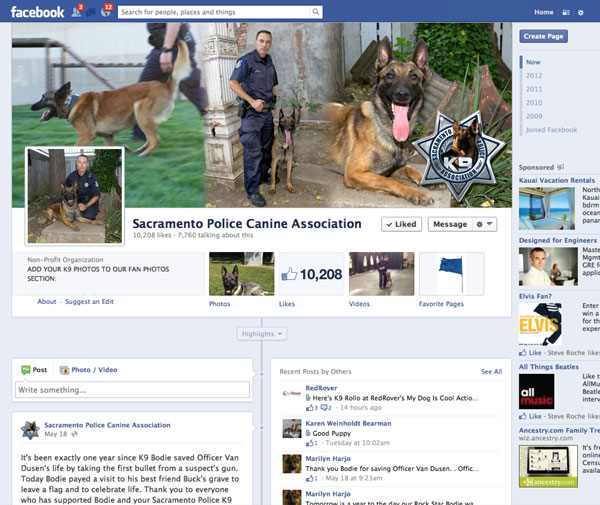Open All Things Beatles ad title
This screenshot has width=600, height=505.
pos(549,367)
